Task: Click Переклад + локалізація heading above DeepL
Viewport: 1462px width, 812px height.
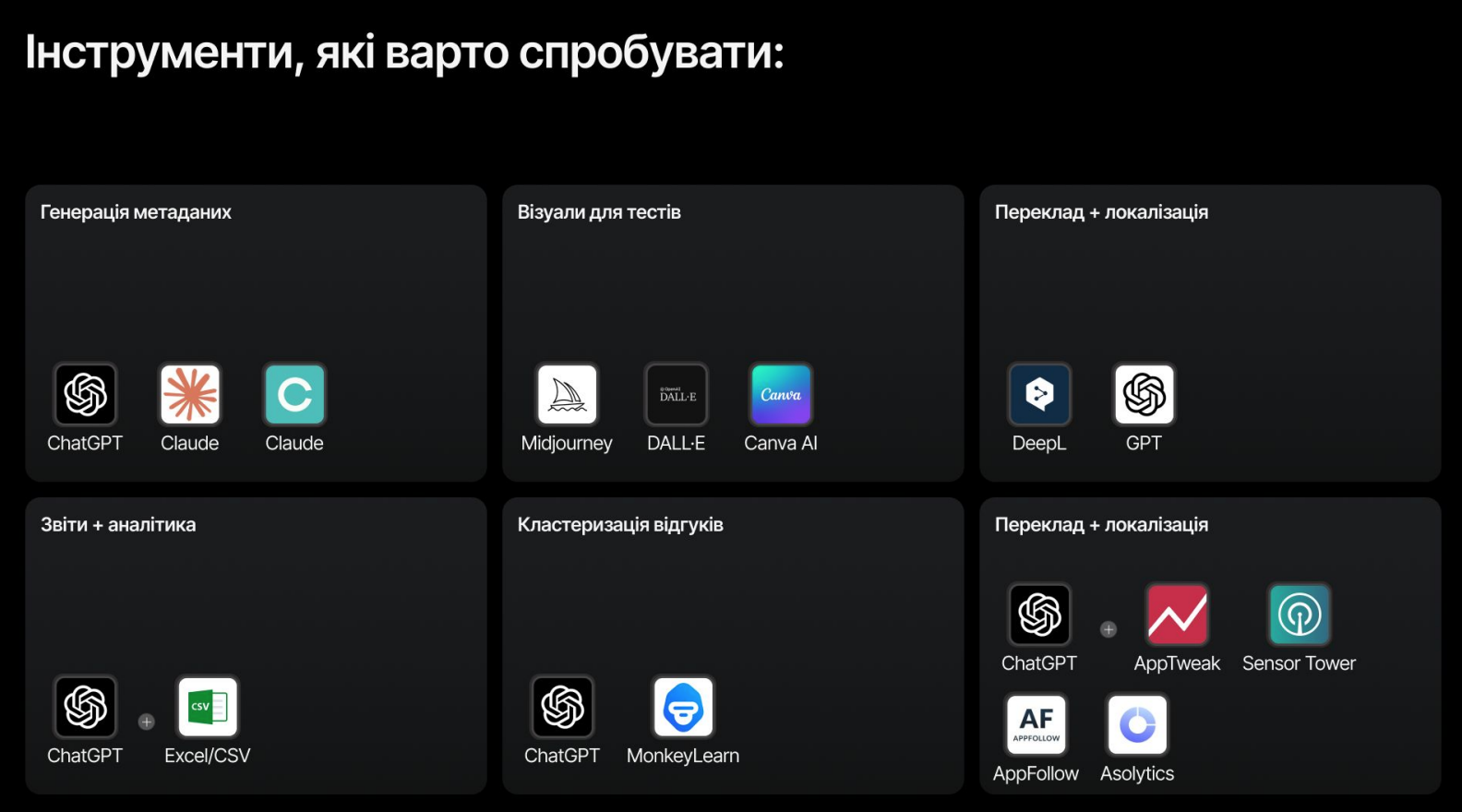Action: pyautogui.click(x=1101, y=212)
